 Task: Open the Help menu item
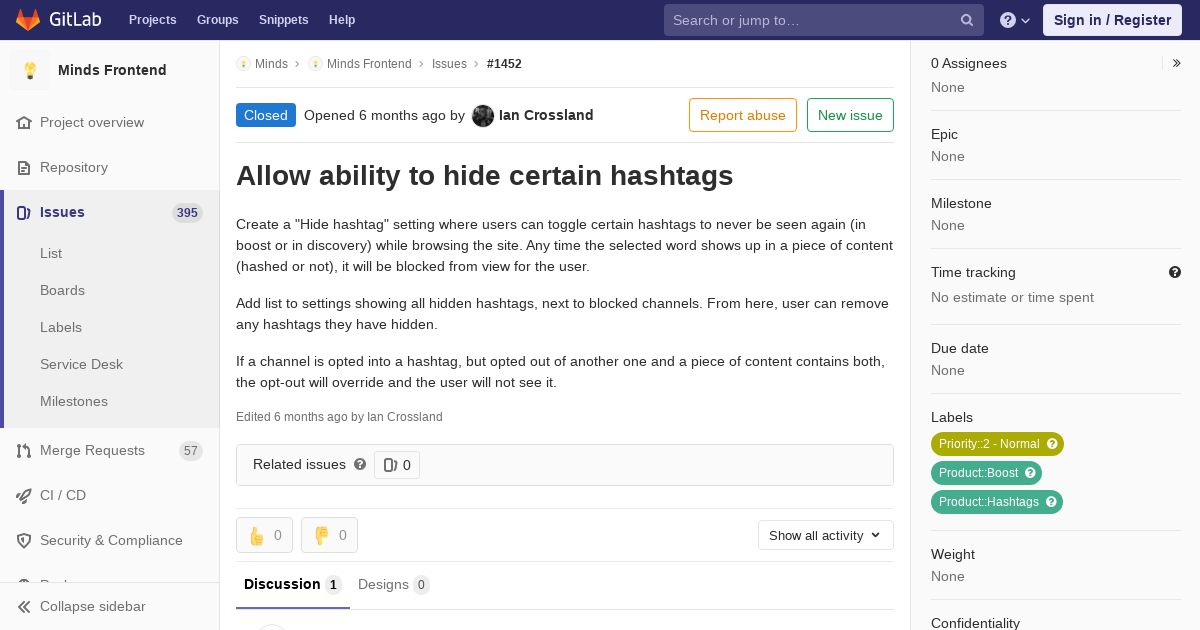pos(342,20)
